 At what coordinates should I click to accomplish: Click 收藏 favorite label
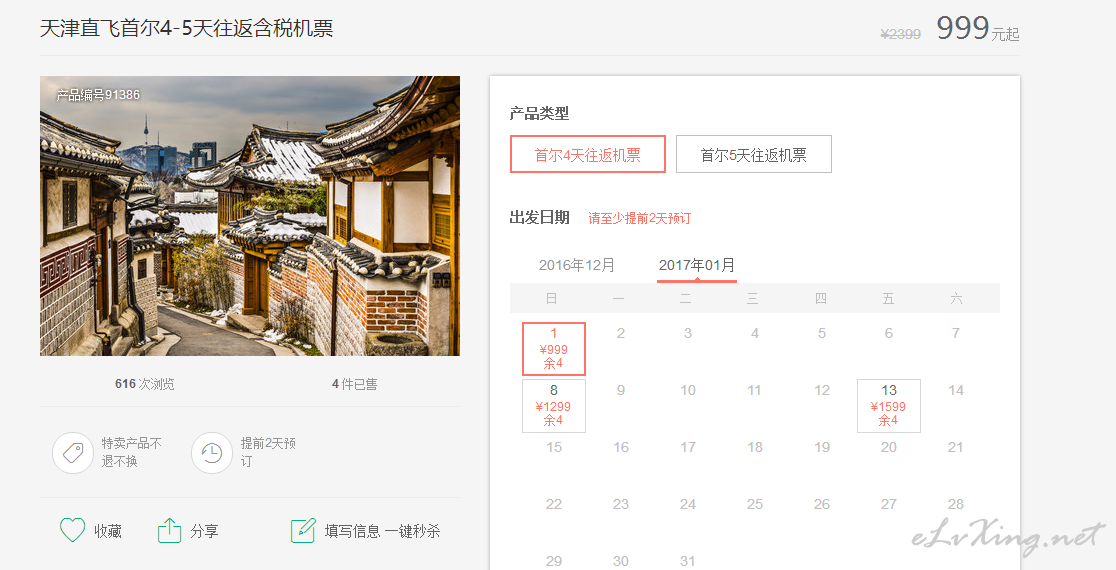pos(108,531)
